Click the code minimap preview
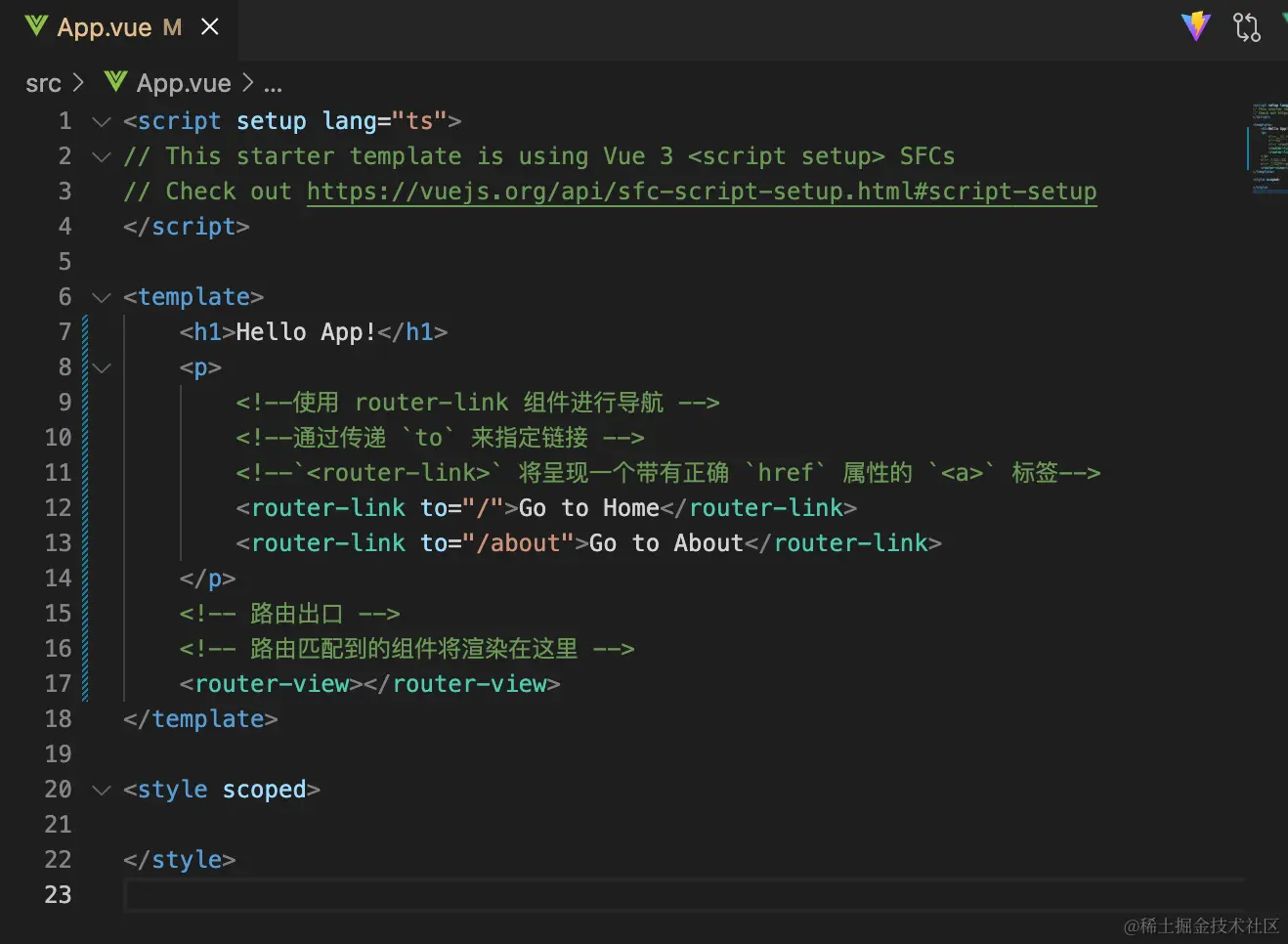 1268,149
